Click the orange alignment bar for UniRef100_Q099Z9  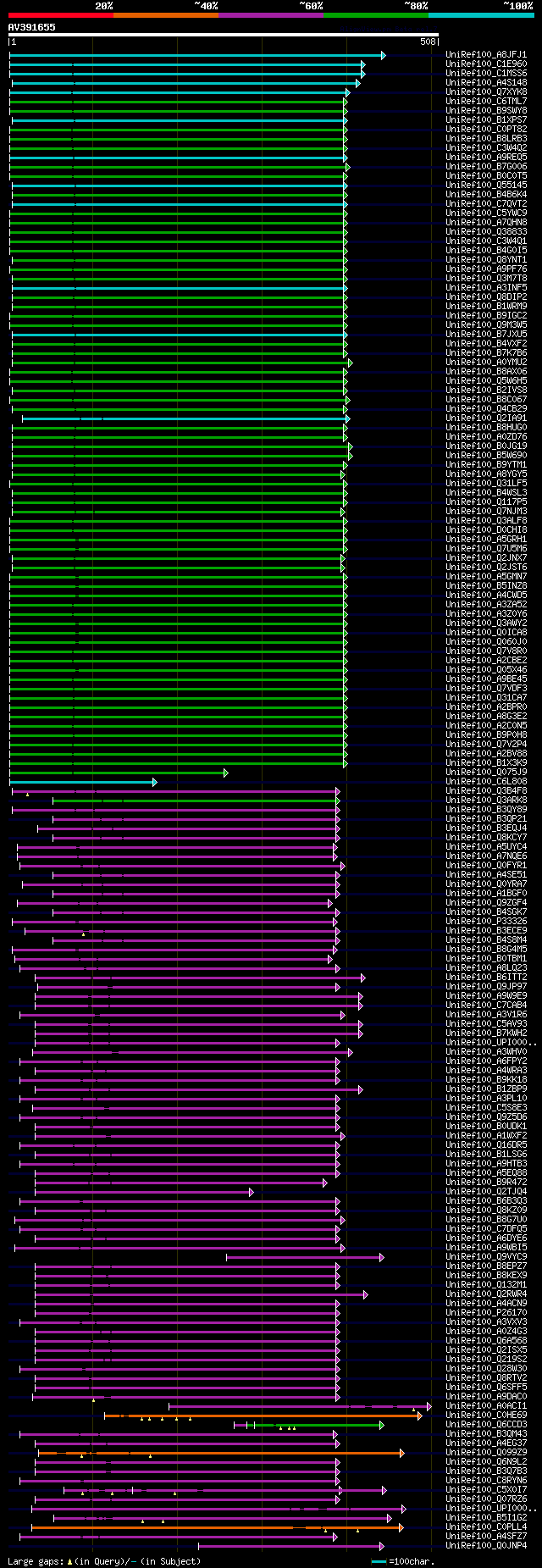click(220, 1453)
